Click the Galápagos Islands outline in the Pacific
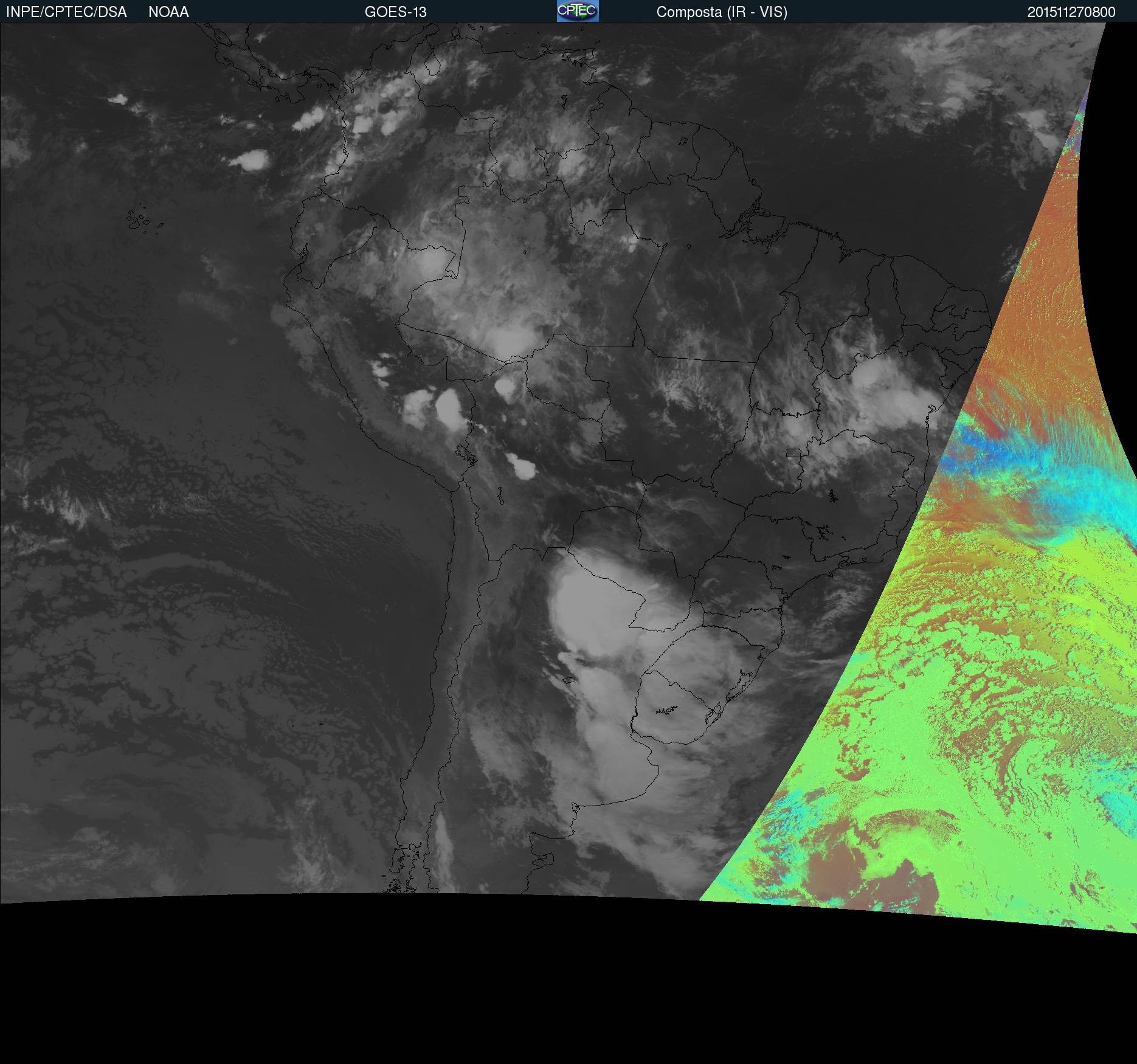 tap(139, 220)
